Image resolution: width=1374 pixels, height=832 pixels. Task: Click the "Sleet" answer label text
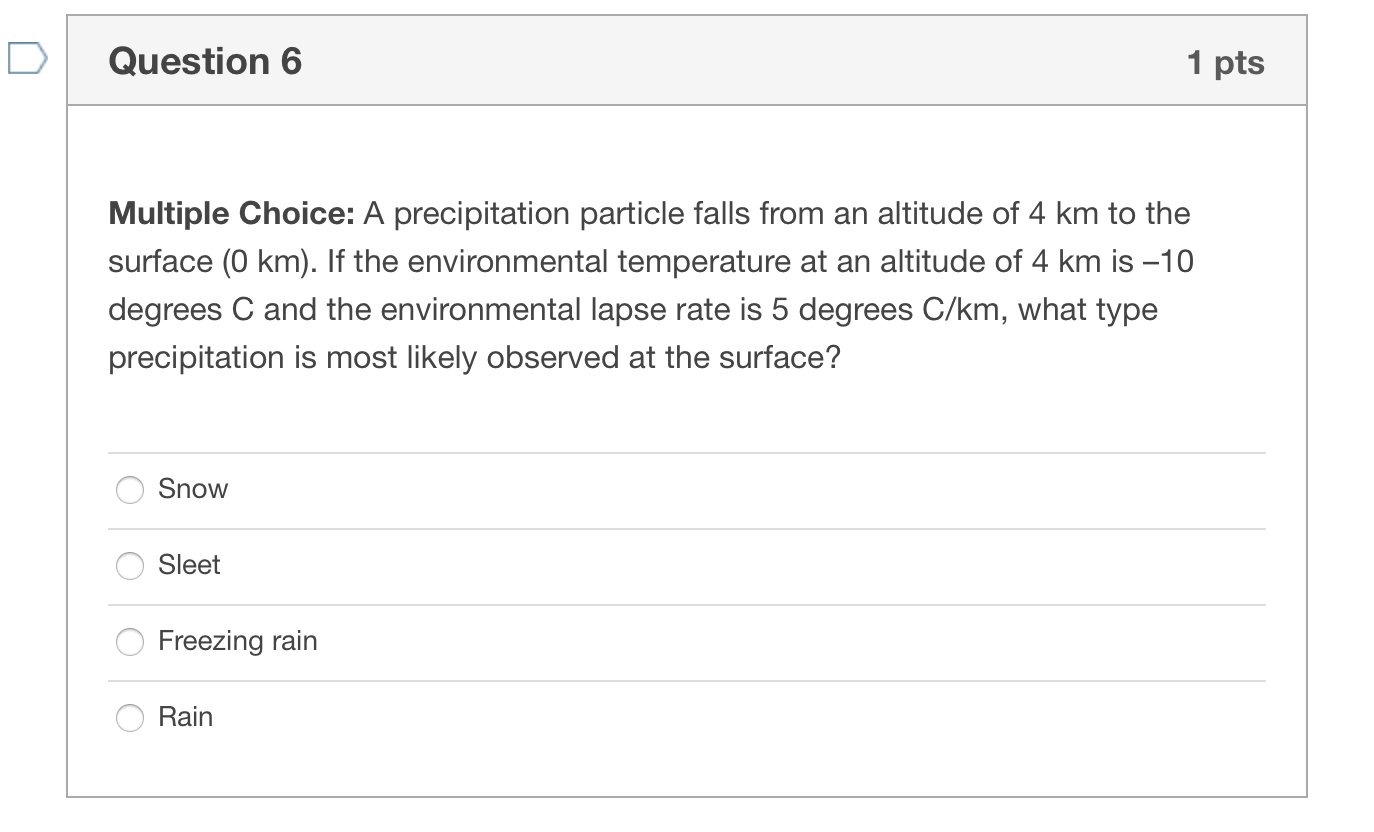click(x=189, y=565)
